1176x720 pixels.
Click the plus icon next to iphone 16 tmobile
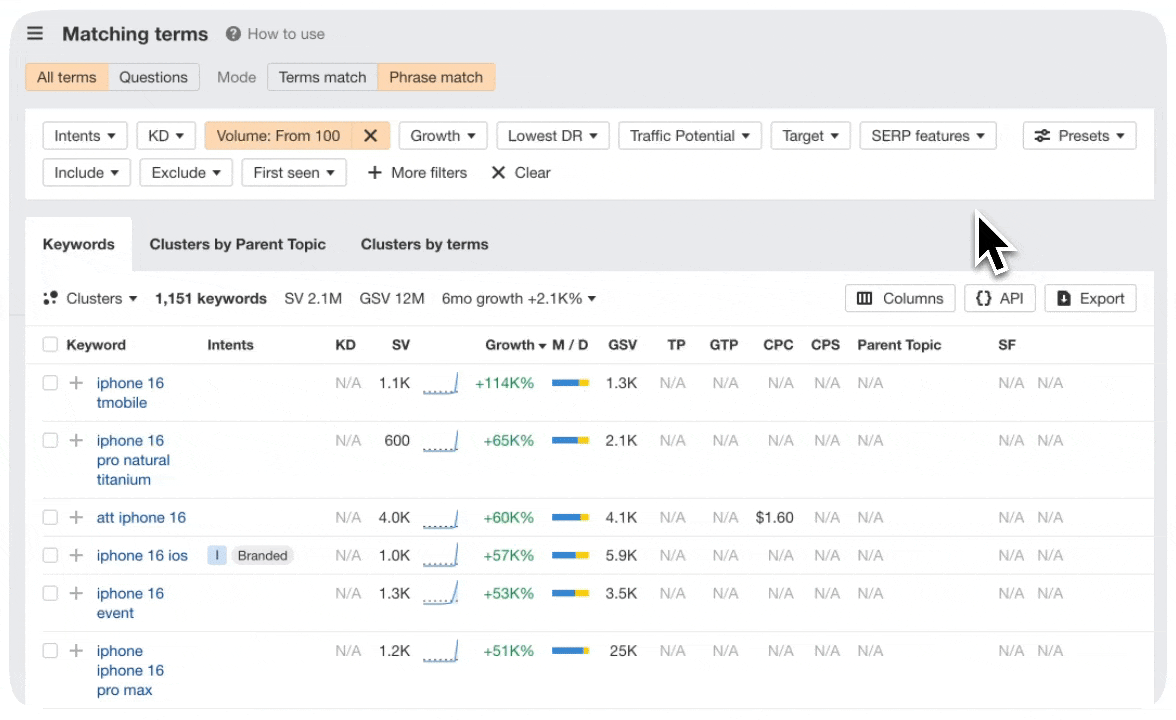coord(76,383)
